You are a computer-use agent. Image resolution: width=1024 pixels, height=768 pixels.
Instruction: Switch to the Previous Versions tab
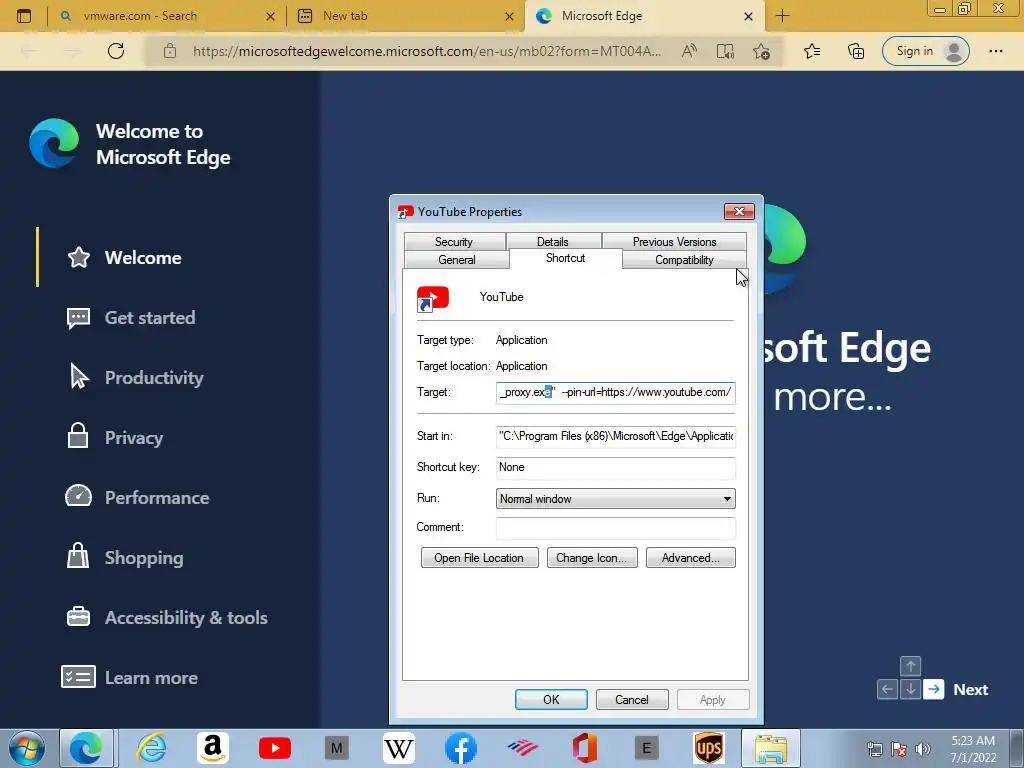[x=674, y=242]
